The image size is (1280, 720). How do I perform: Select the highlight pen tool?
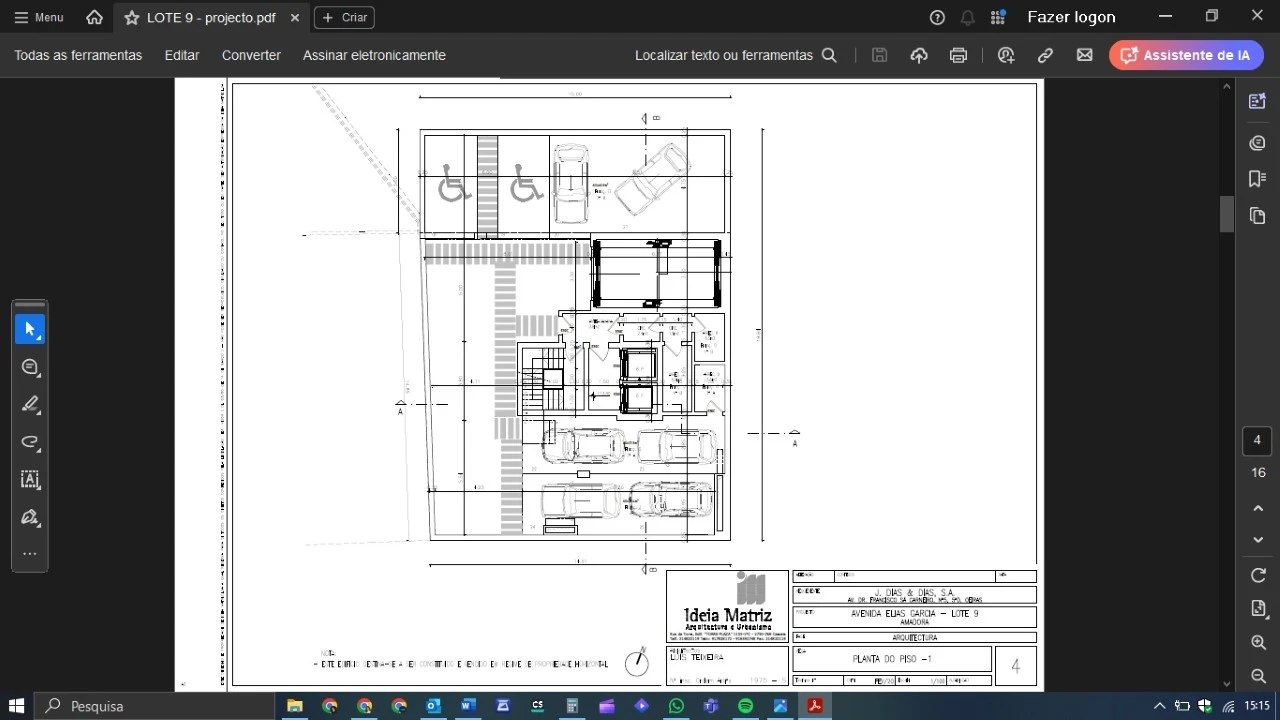pyautogui.click(x=30, y=404)
